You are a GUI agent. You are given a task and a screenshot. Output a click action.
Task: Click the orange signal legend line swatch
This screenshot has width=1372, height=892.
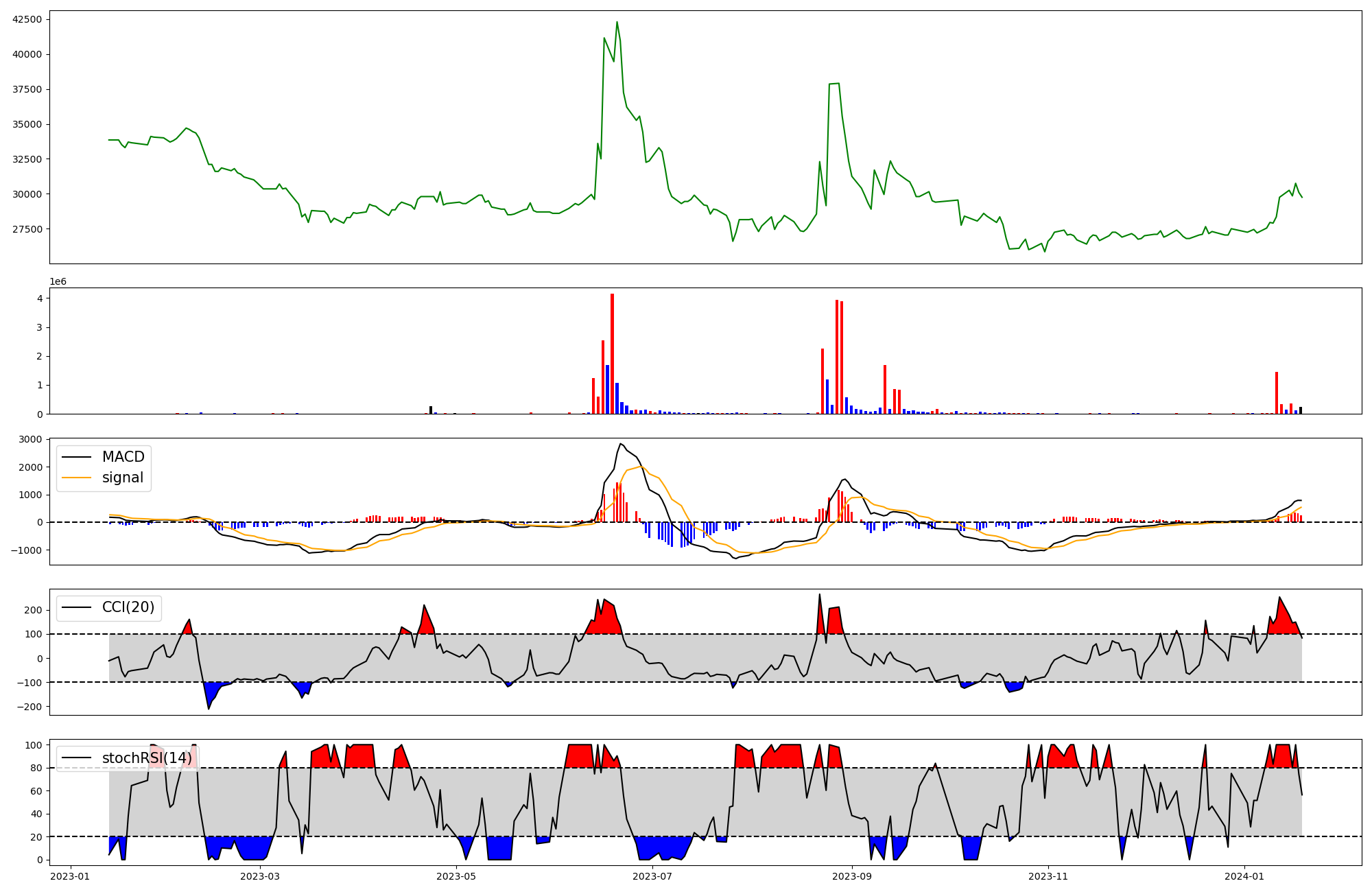click(76, 478)
